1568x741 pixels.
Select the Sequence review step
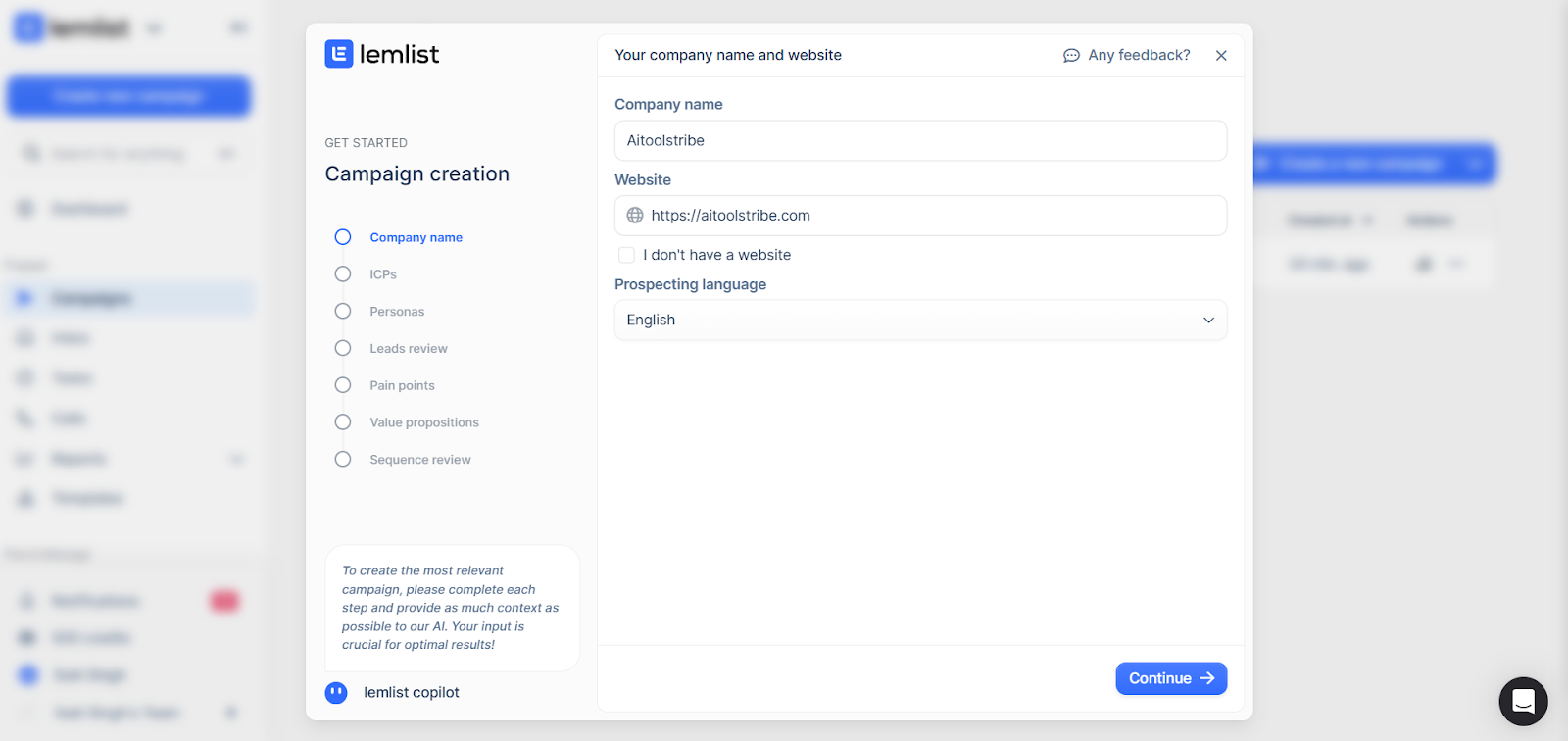[x=420, y=460]
